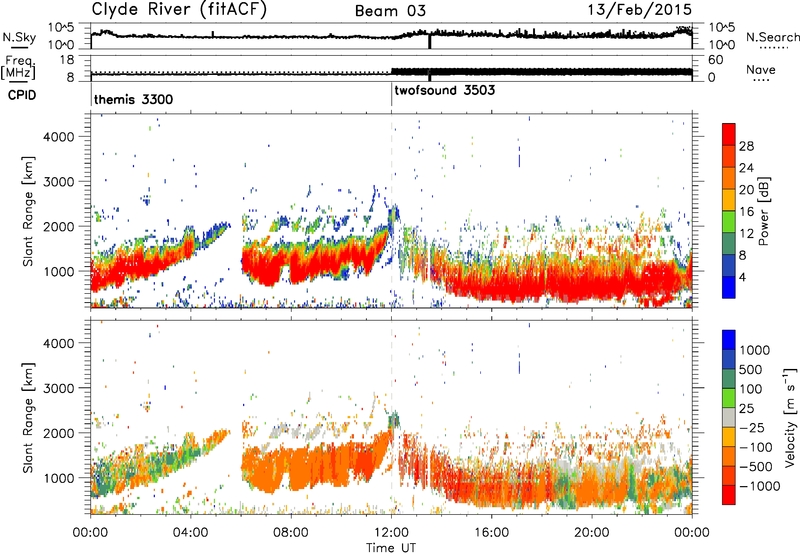800x554 pixels.
Task: Click the Velocity colorbar value '-1000'
Action: pos(759,486)
